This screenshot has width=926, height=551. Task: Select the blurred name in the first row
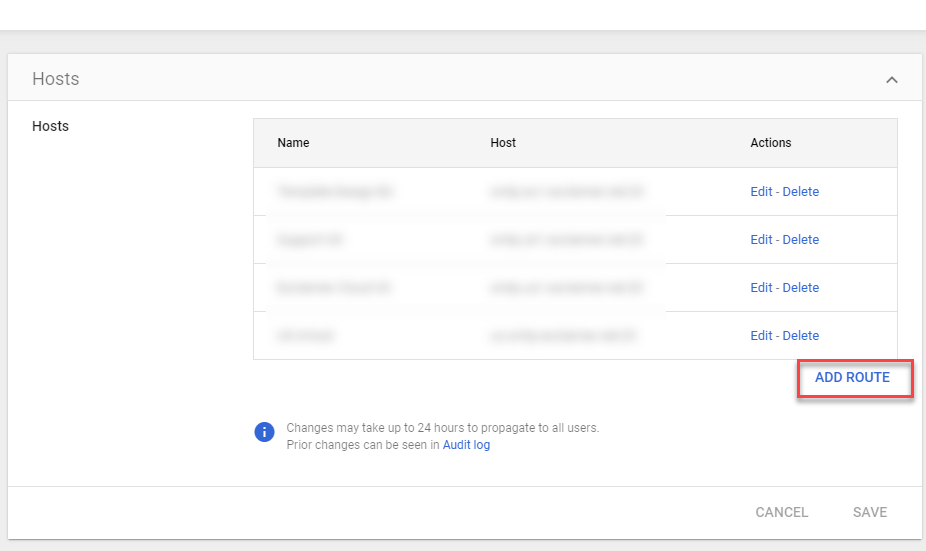click(333, 192)
